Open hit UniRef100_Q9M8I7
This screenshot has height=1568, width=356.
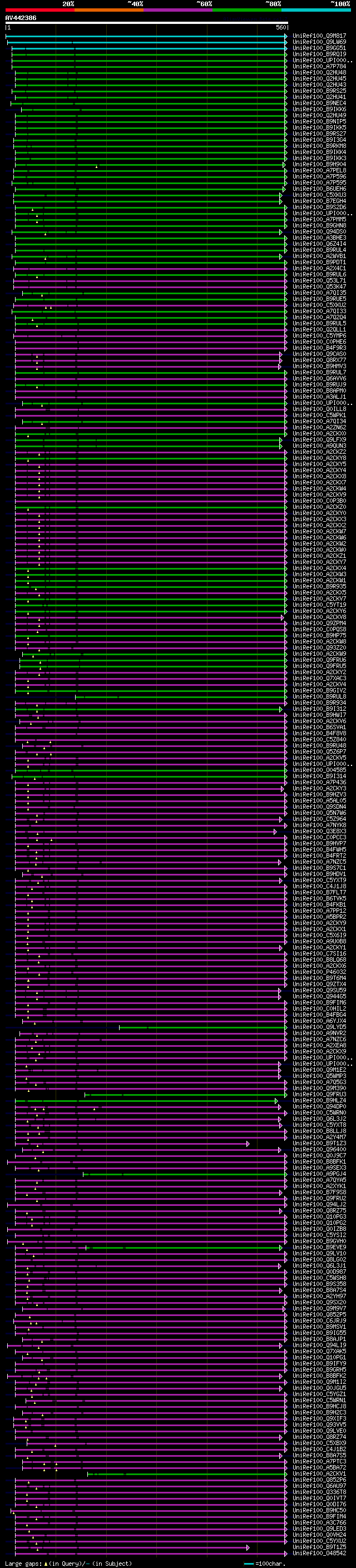(x=319, y=36)
